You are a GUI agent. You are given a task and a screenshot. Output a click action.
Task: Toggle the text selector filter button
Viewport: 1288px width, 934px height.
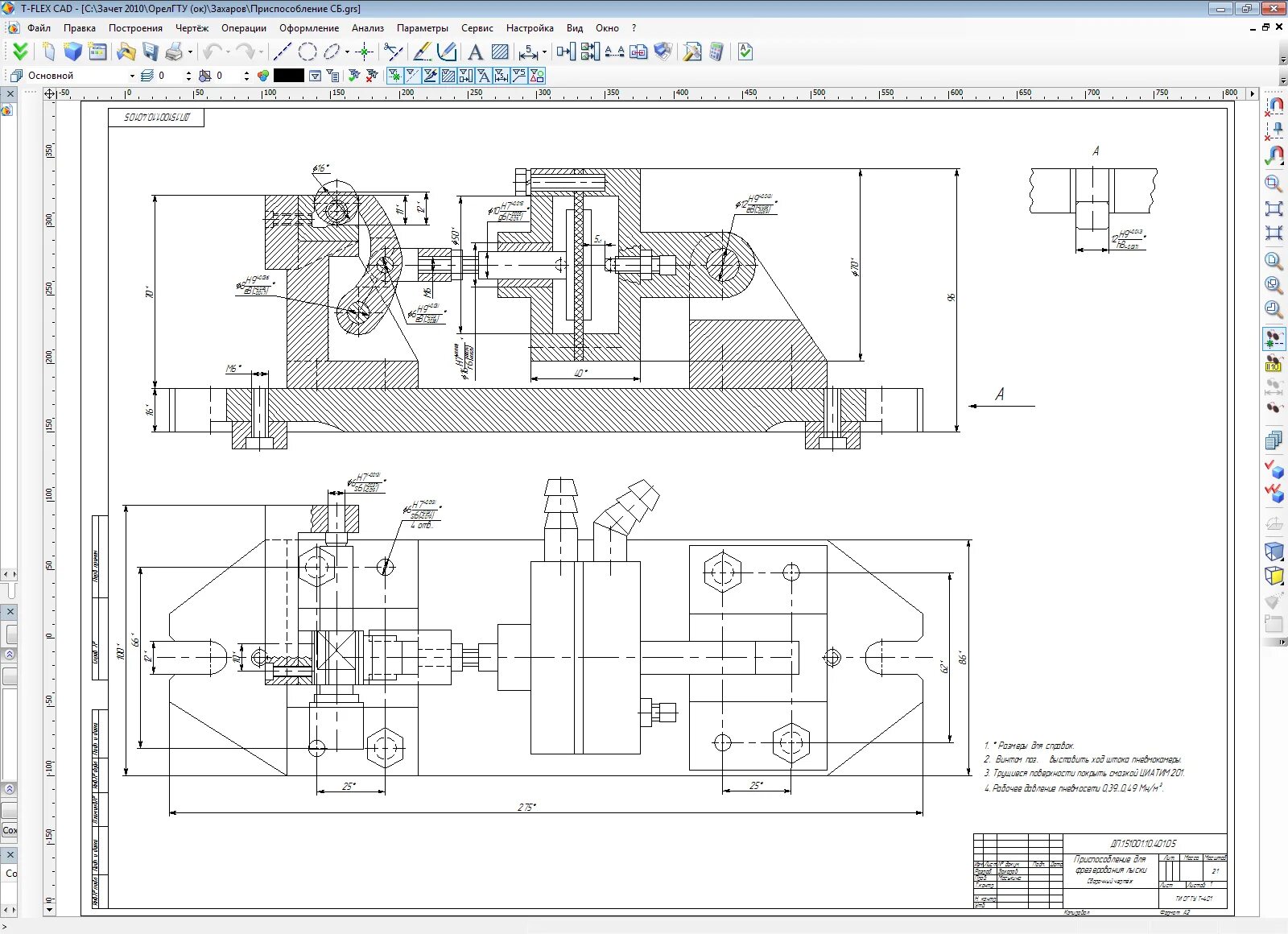coord(483,76)
